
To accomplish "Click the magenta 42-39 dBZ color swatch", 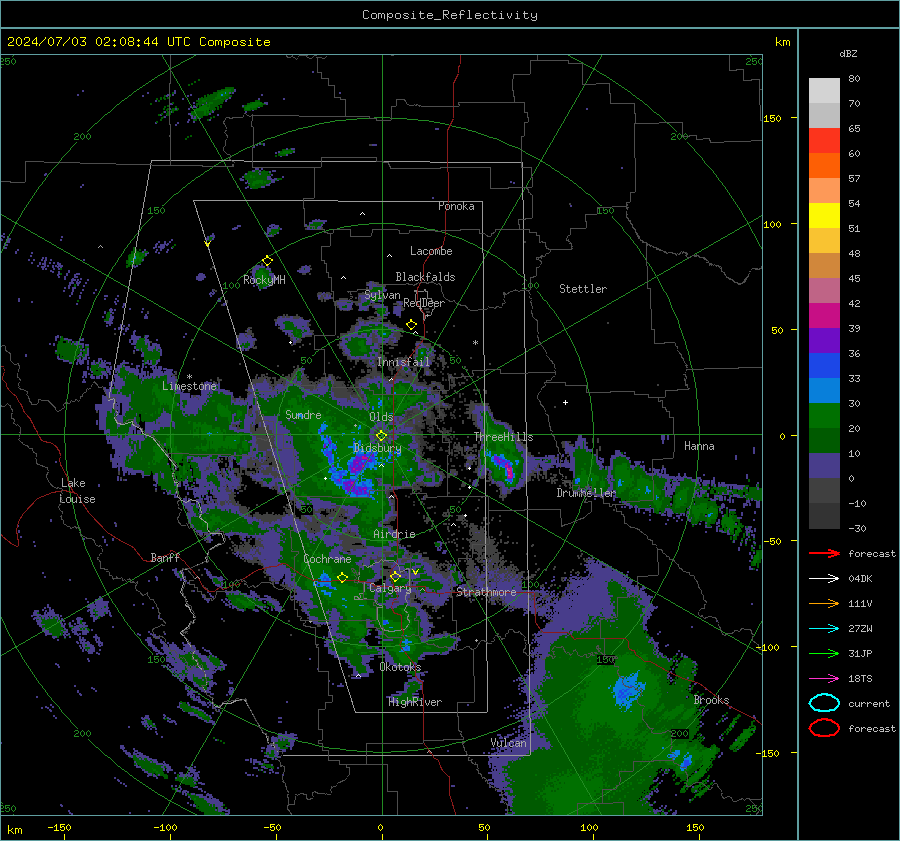I will (824, 316).
